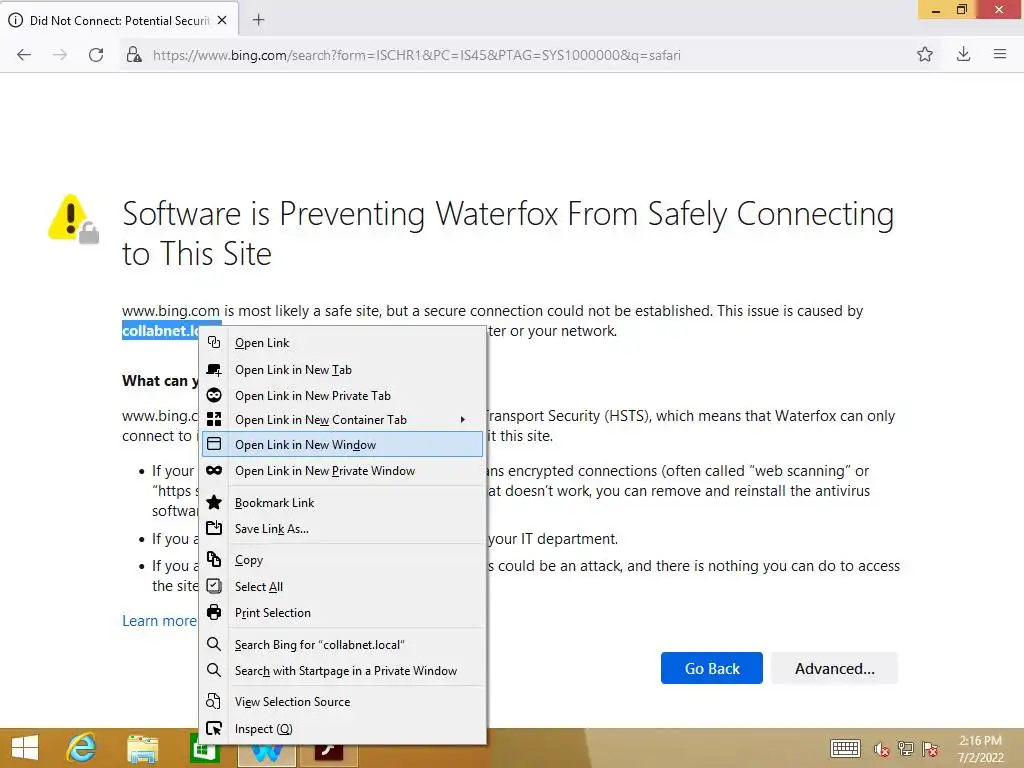The image size is (1024, 768).
Task: Choose Open Link in New Private Window
Action: click(x=343, y=471)
